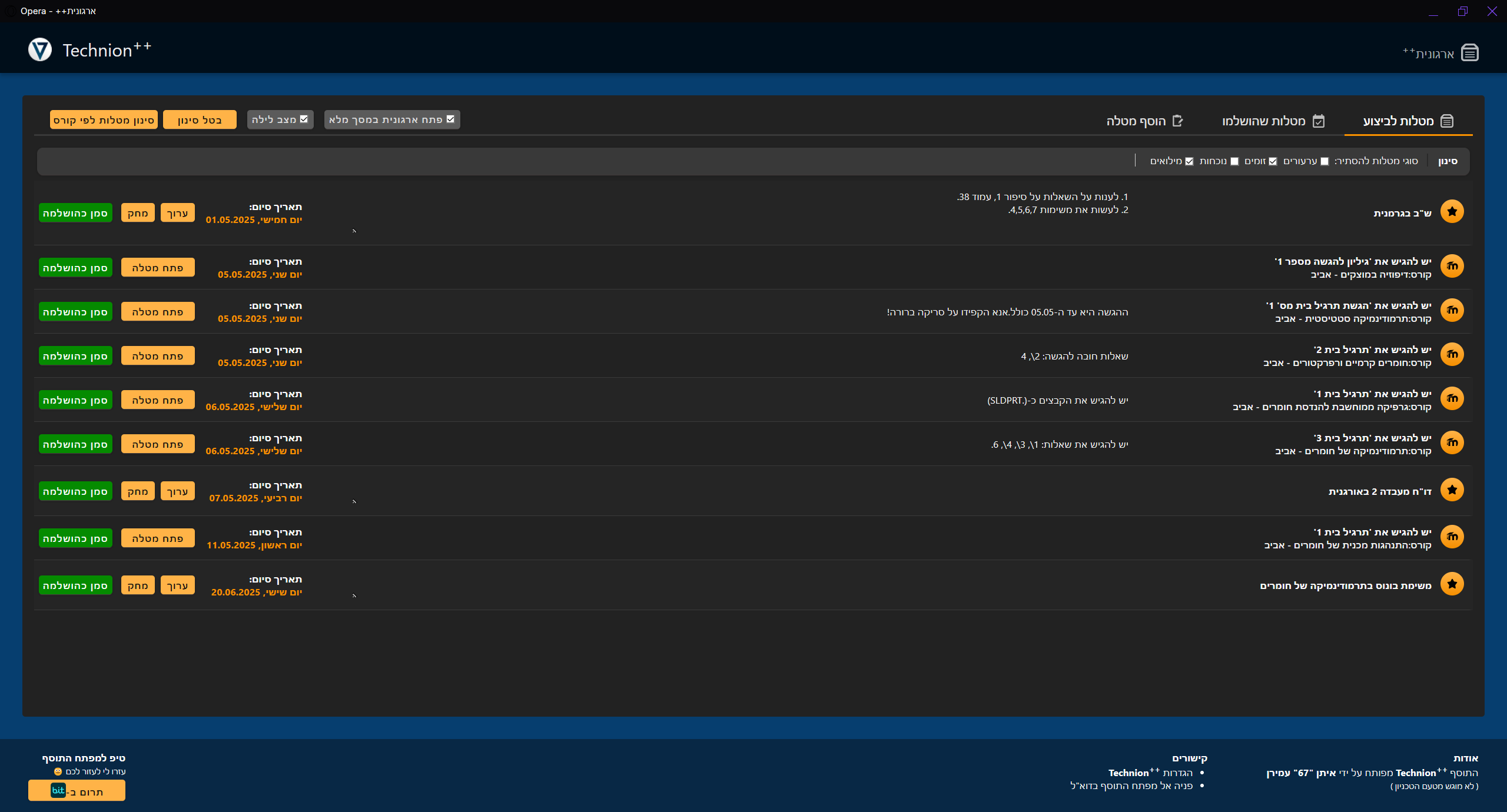The height and width of the screenshot is (812, 1507).
Task: Click the bit logo in donate button
Action: click(x=58, y=790)
